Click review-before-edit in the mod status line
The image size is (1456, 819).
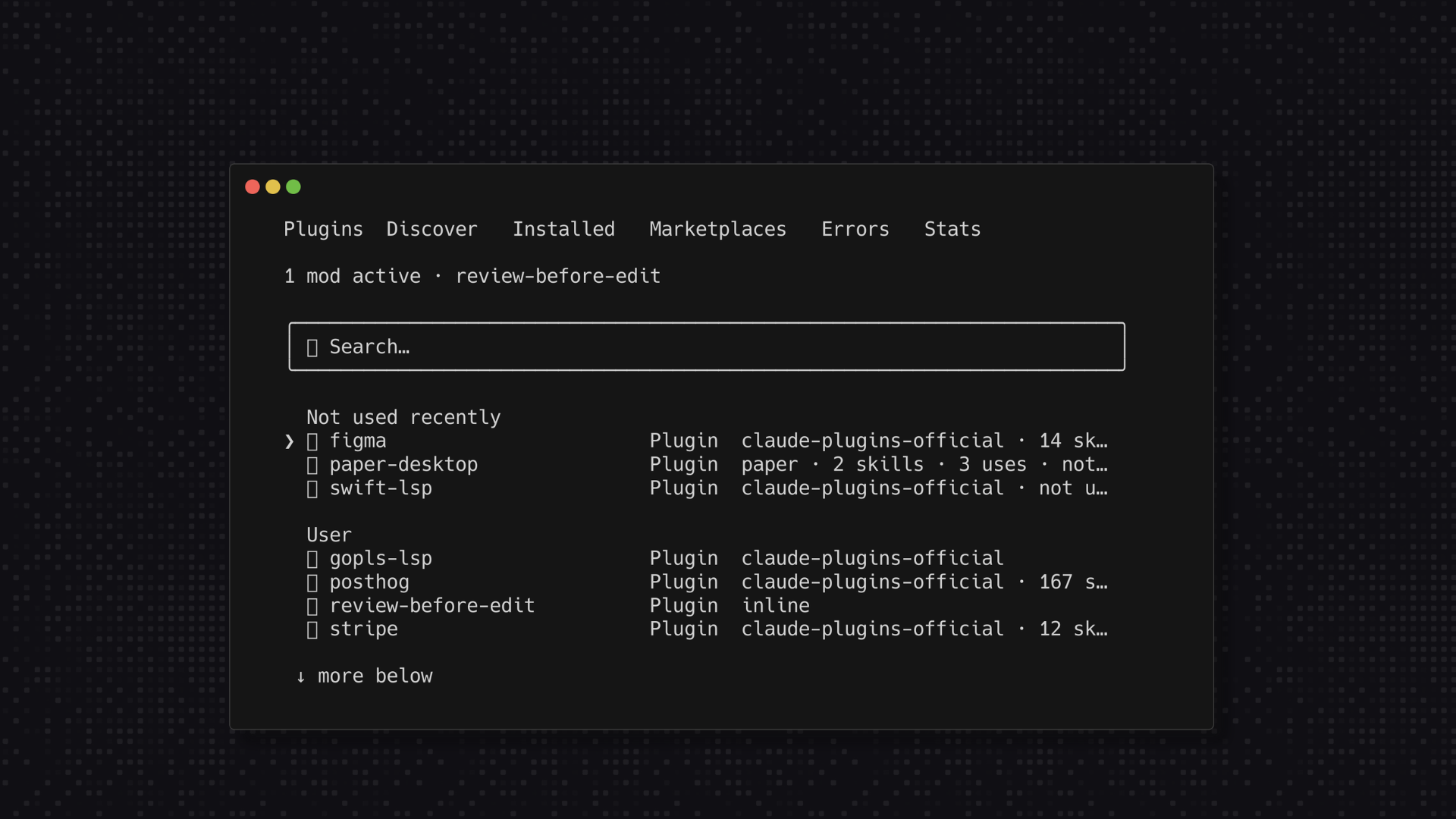557,276
